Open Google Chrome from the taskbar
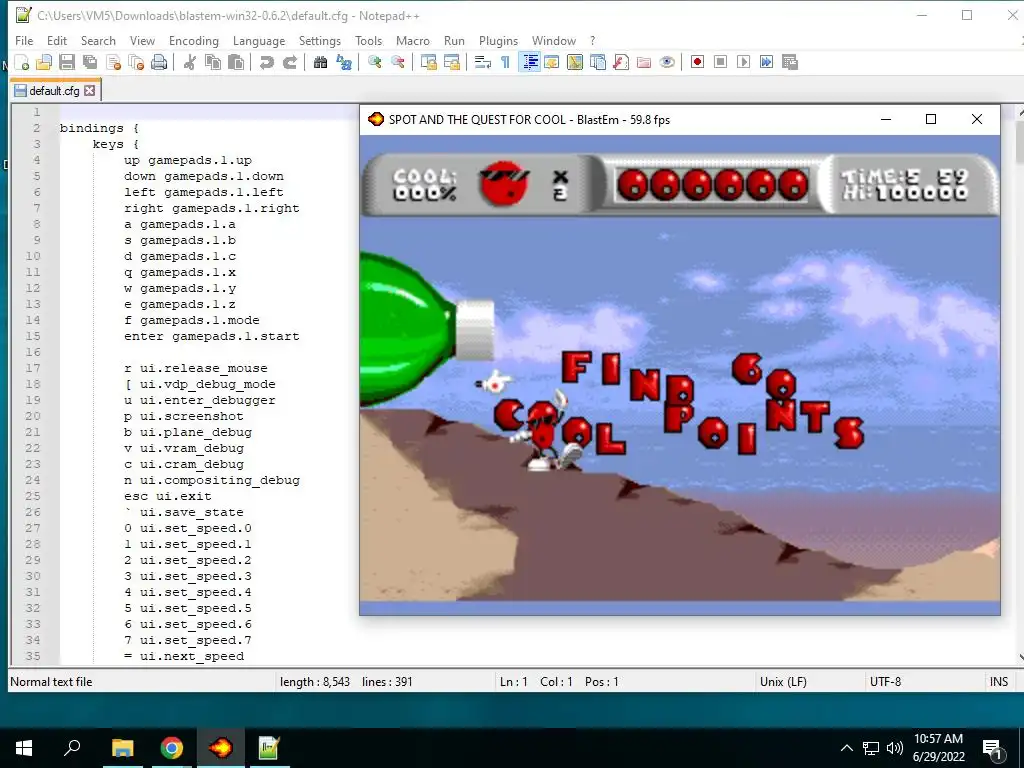 click(171, 748)
